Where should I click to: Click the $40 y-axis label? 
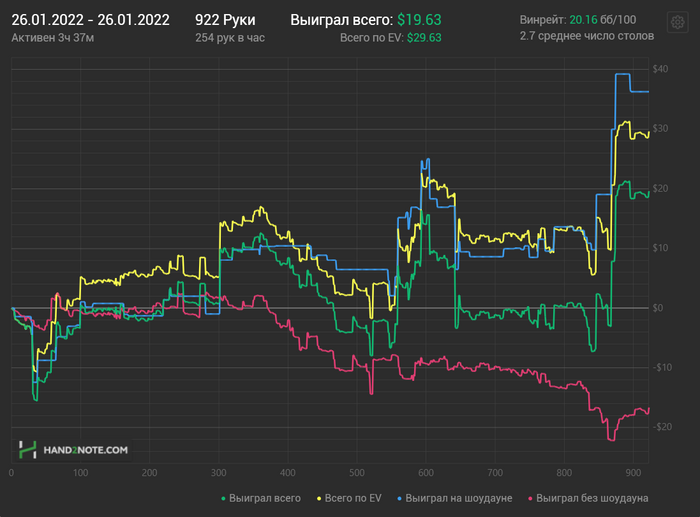coord(660,69)
